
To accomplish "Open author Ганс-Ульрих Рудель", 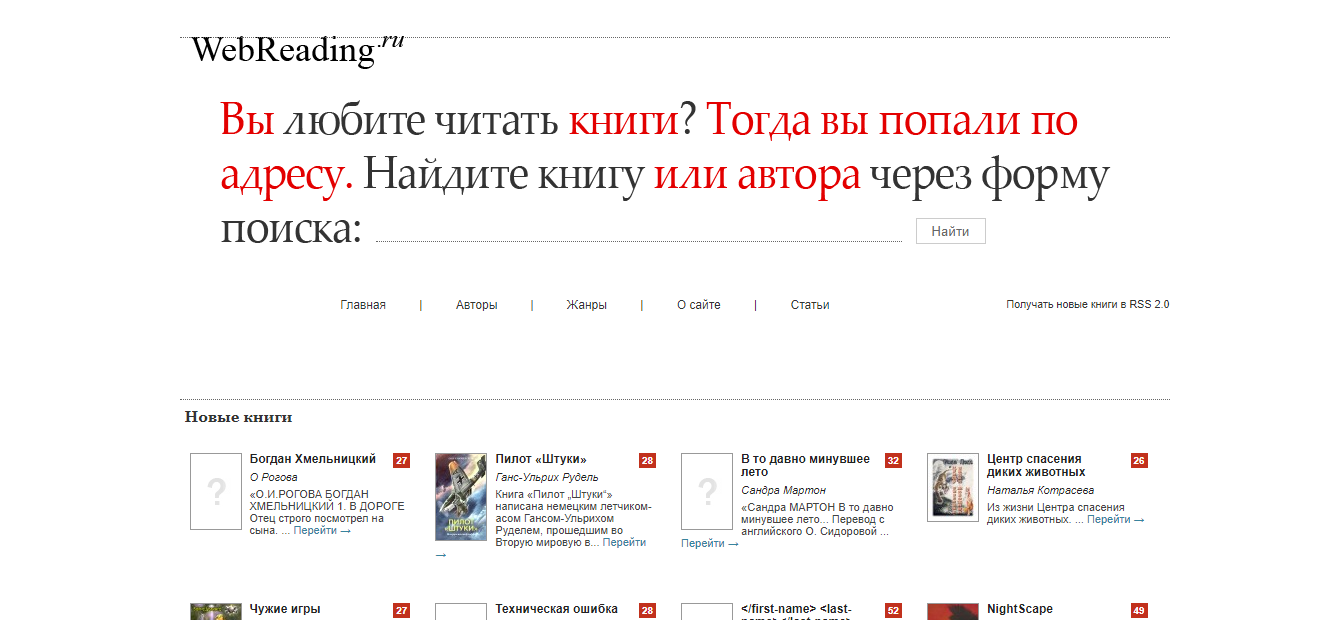I will [x=547, y=477].
